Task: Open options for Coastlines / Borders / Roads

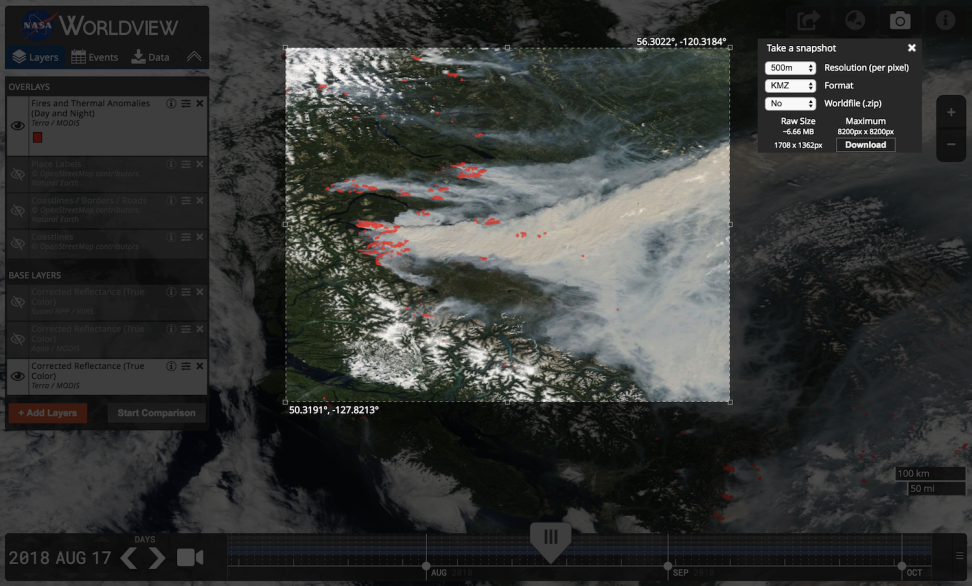Action: pyautogui.click(x=186, y=200)
